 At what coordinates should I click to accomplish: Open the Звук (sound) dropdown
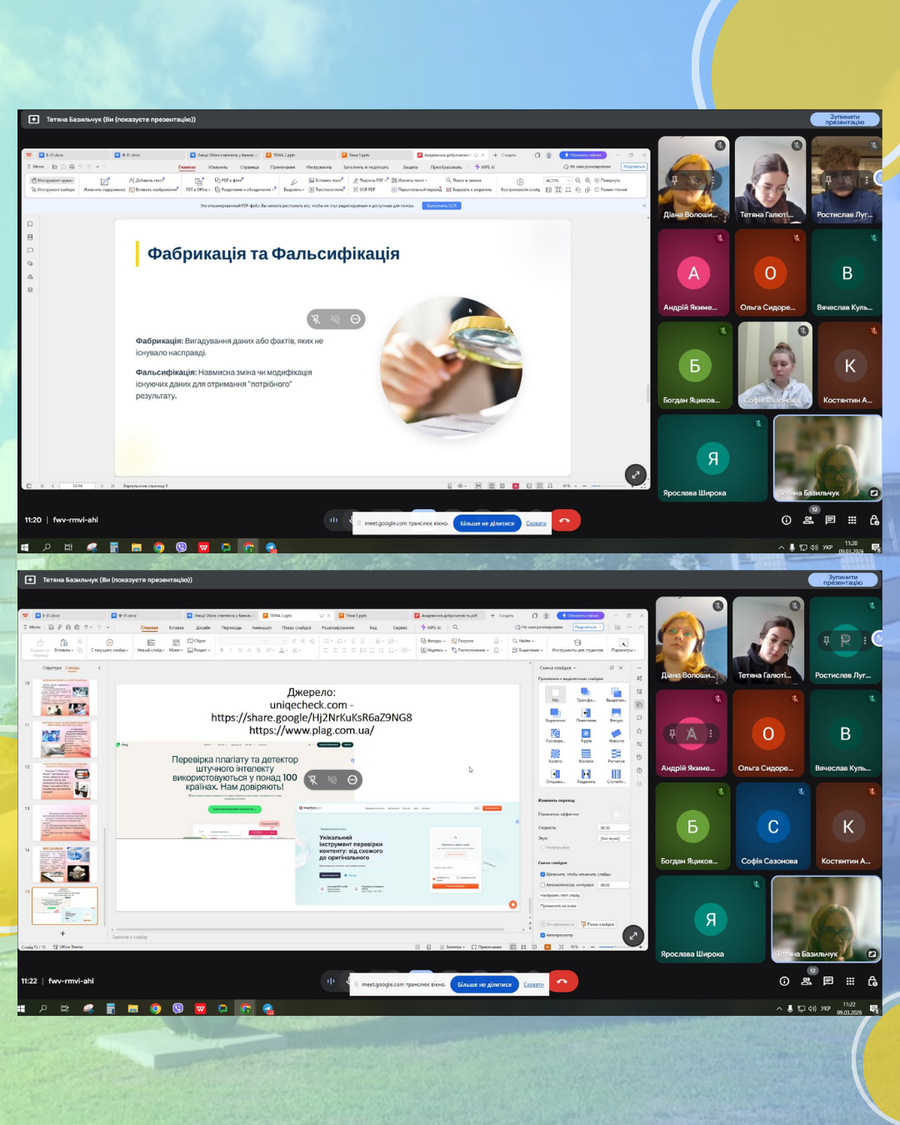(x=614, y=837)
